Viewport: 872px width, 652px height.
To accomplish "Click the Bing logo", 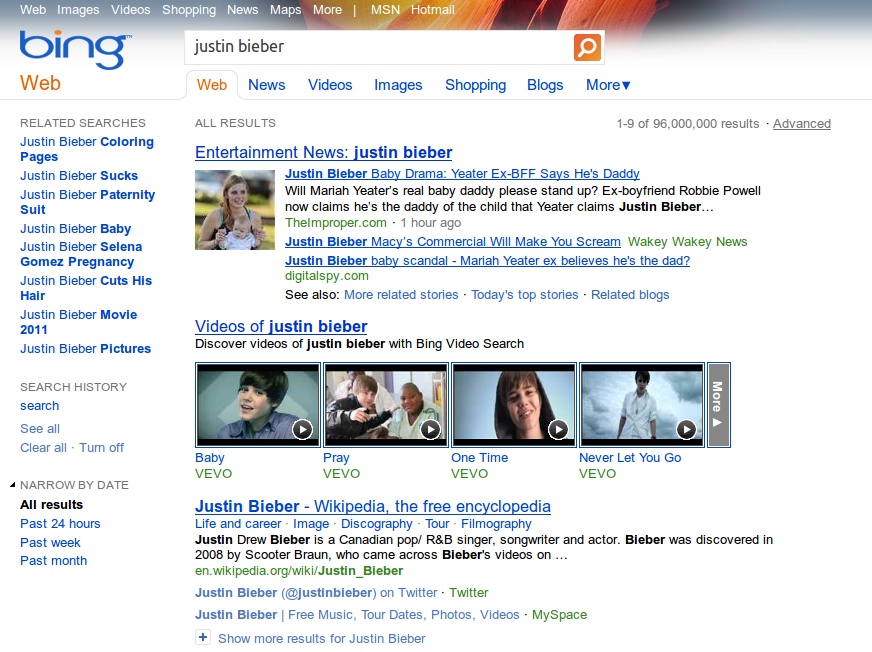I will [x=75, y=50].
